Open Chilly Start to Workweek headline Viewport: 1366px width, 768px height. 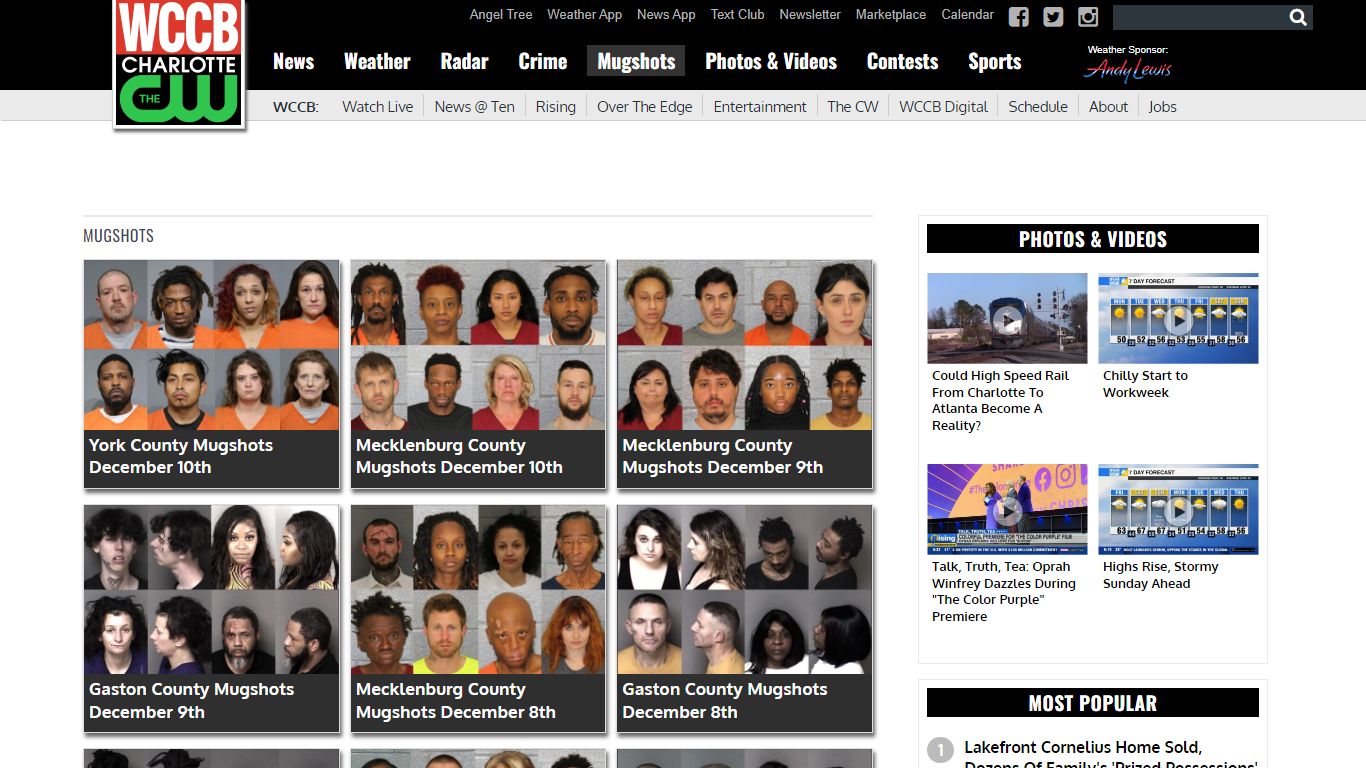tap(1146, 384)
